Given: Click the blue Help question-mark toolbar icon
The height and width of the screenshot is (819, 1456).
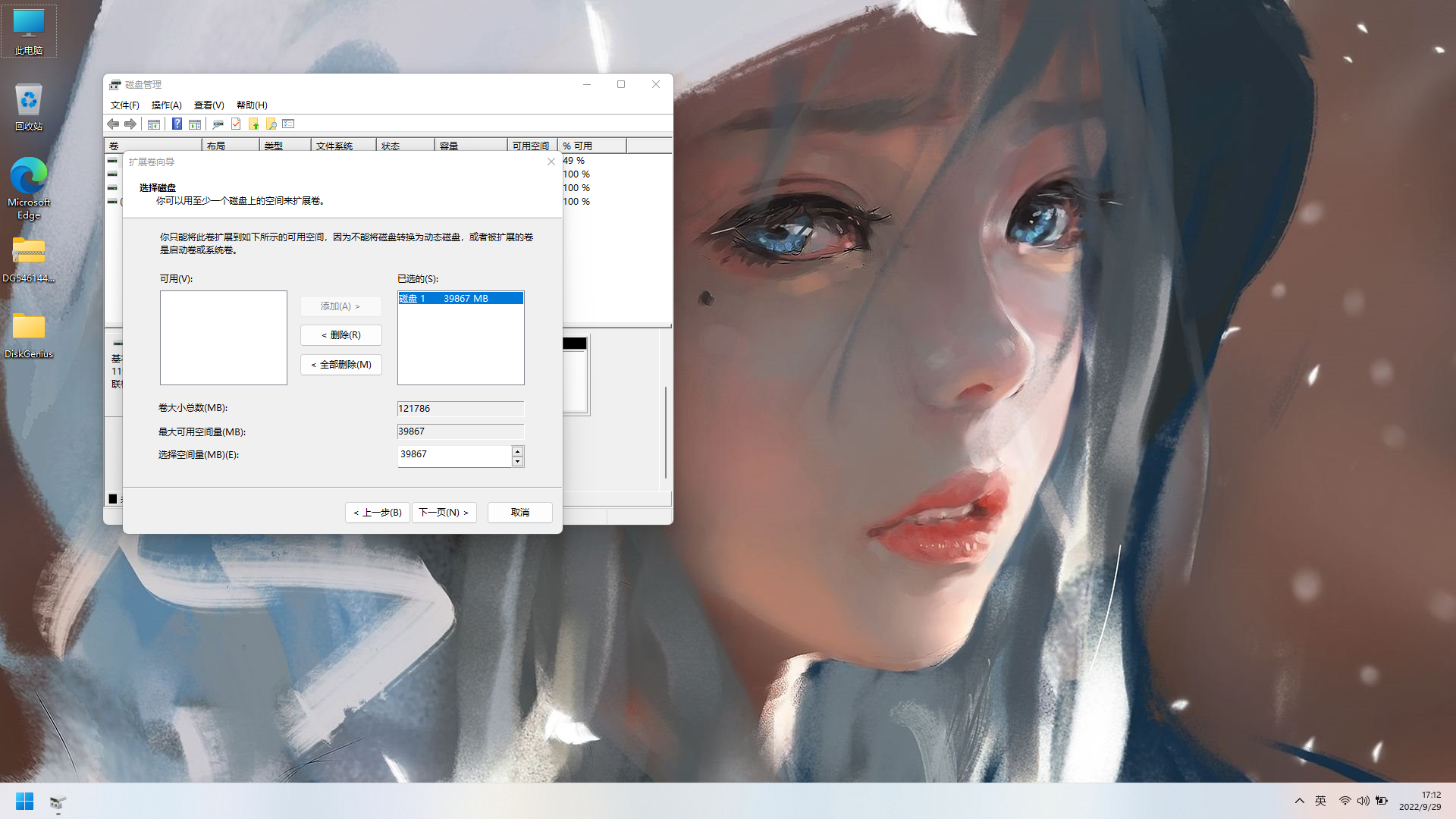Looking at the screenshot, I should point(177,124).
